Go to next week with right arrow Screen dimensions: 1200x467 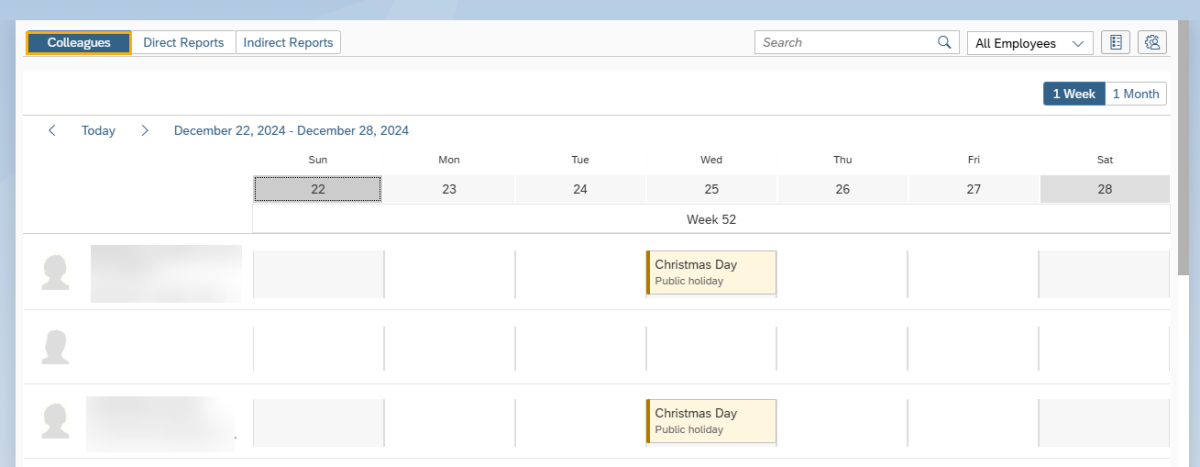coord(145,131)
